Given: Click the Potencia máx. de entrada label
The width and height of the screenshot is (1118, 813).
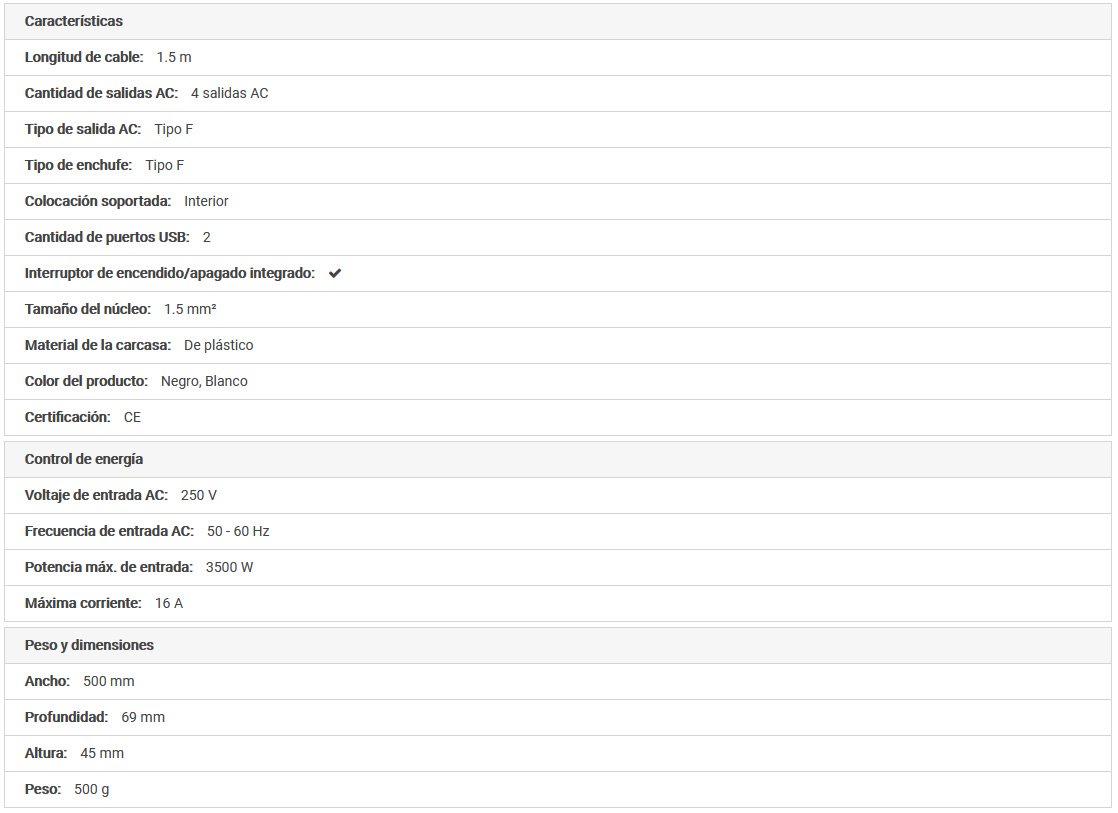Looking at the screenshot, I should pyautogui.click(x=108, y=567).
